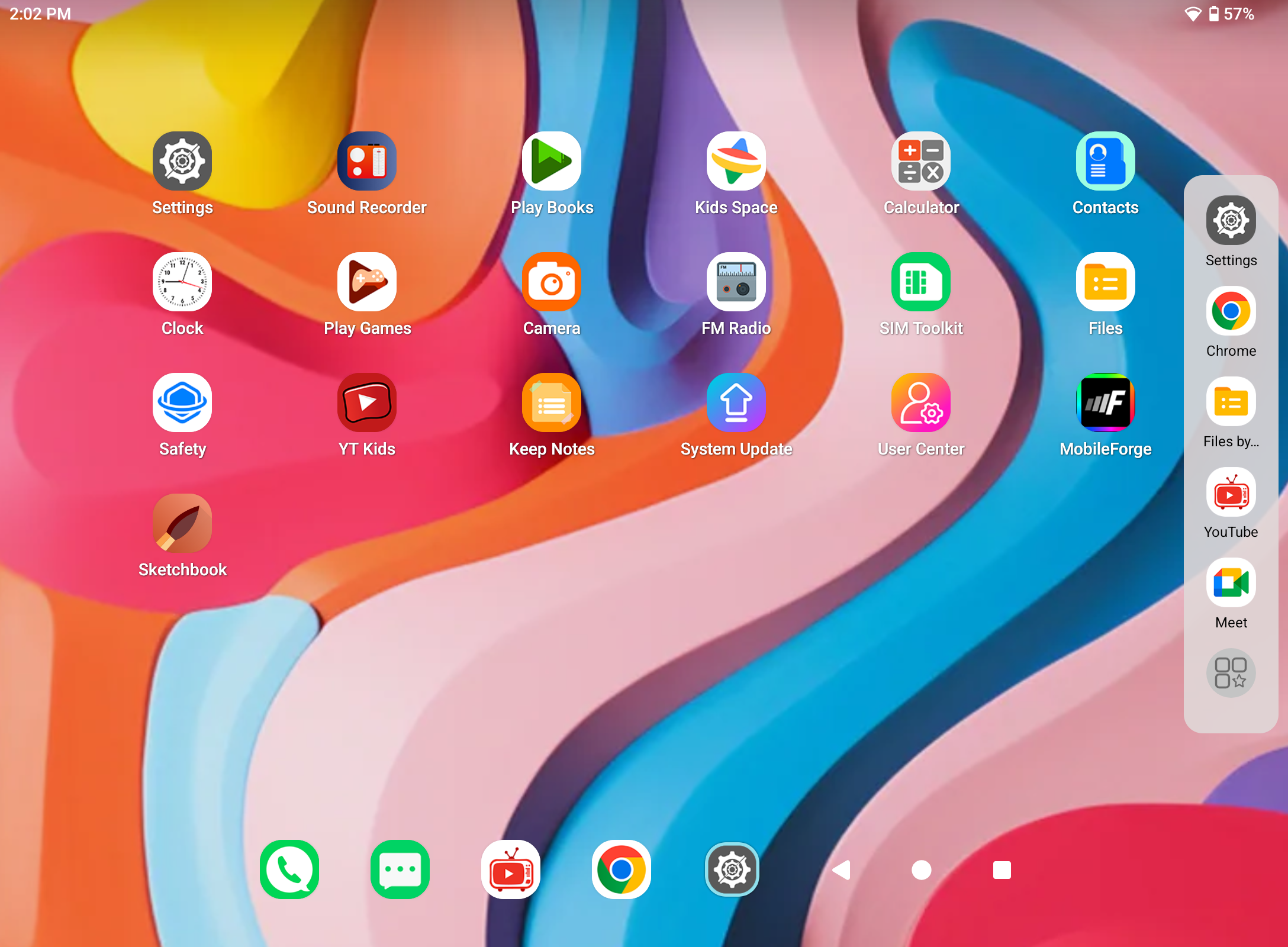Image resolution: width=1288 pixels, height=947 pixels.
Task: Open the Safety app
Action: pos(182,403)
